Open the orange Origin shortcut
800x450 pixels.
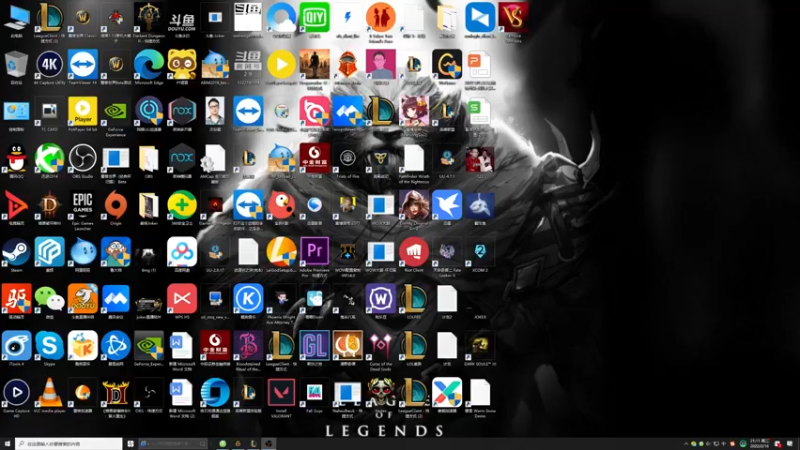click(116, 207)
